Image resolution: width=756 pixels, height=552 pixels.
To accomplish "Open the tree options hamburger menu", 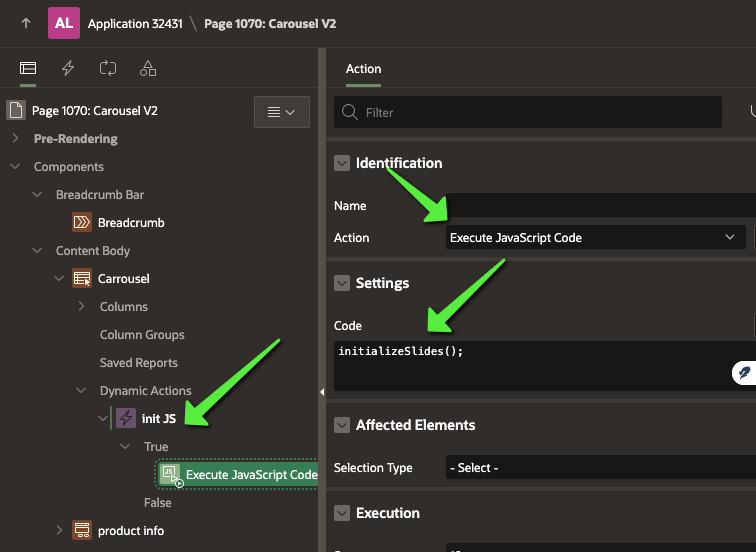I will pos(281,113).
